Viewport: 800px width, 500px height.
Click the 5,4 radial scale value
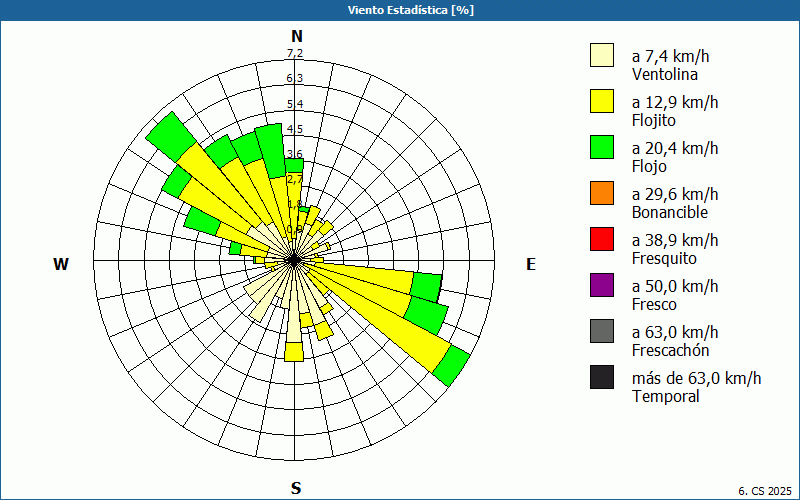click(295, 104)
